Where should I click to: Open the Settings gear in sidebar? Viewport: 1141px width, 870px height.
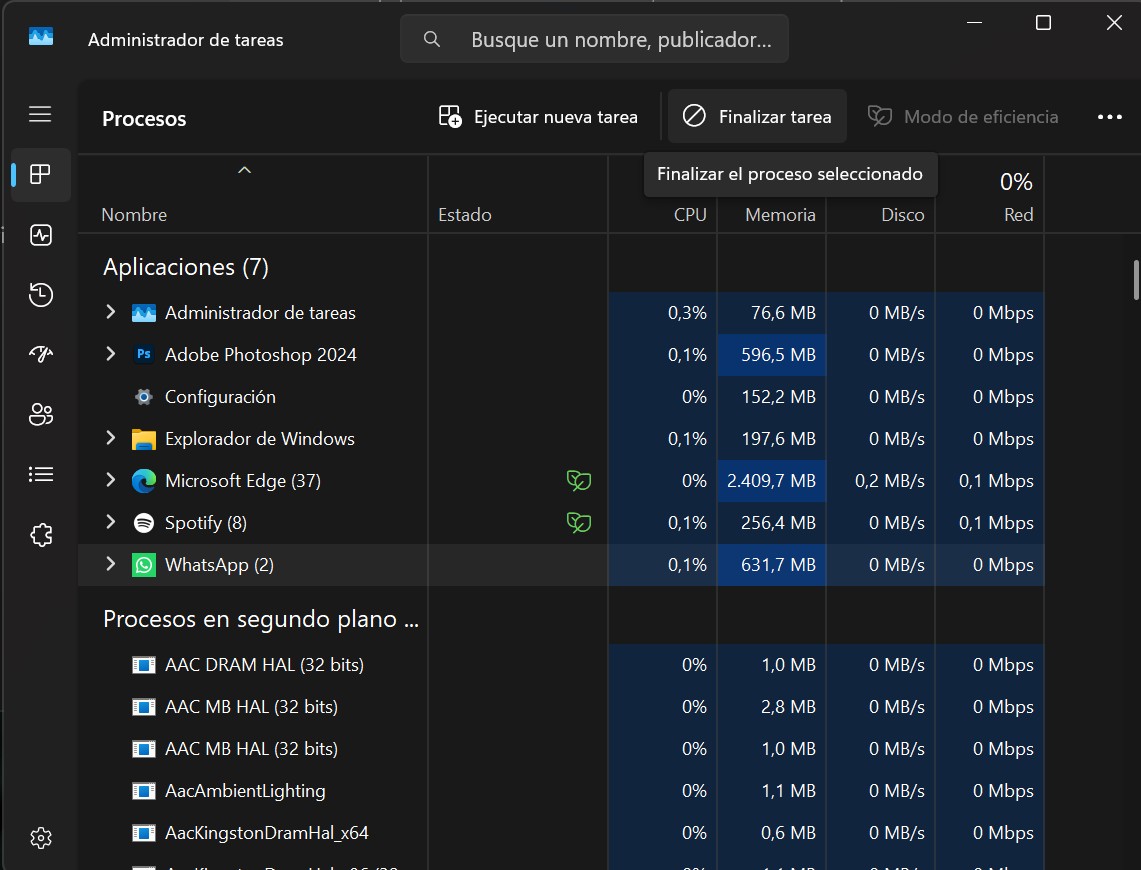coord(41,838)
